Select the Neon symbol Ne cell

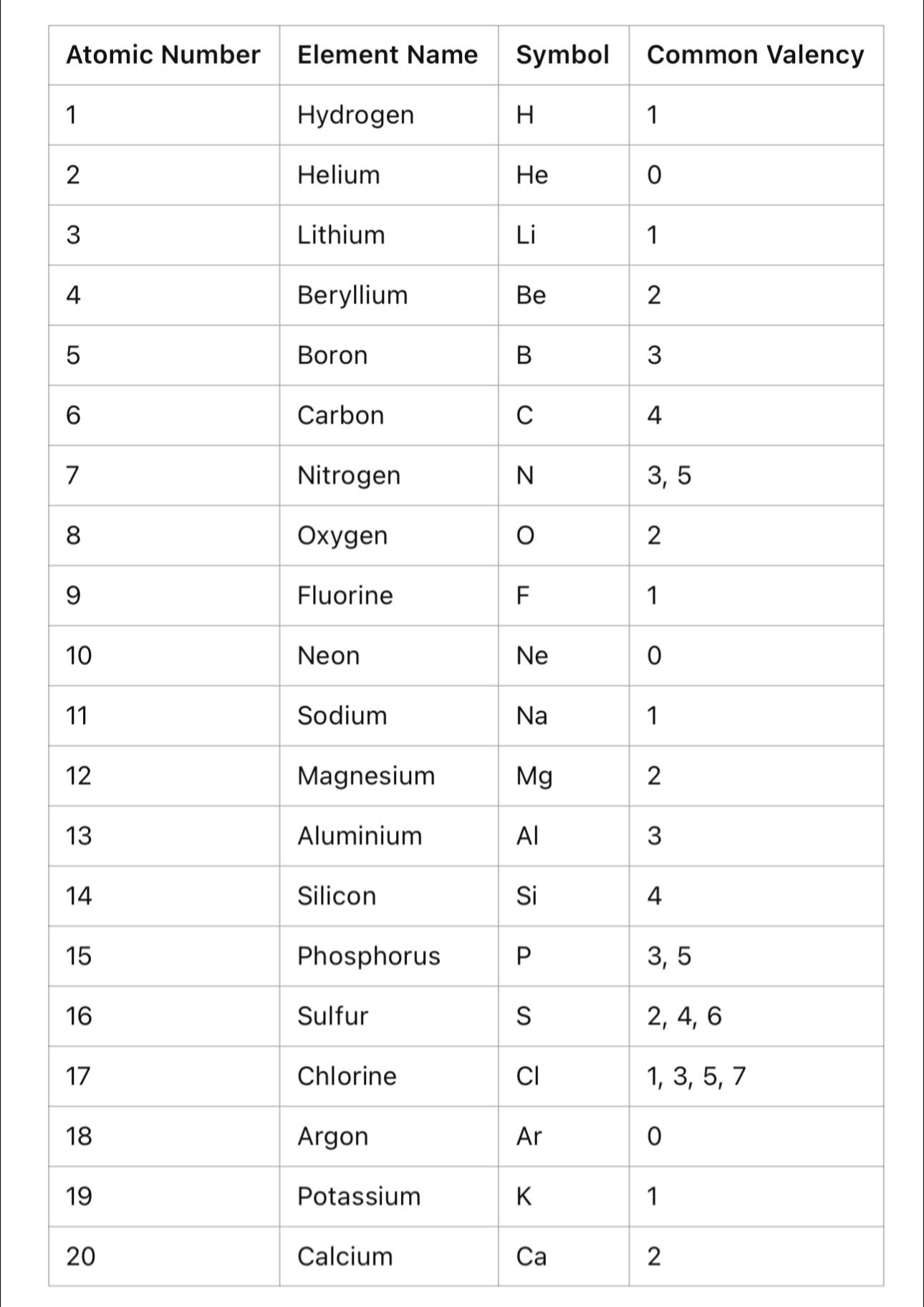click(x=564, y=656)
